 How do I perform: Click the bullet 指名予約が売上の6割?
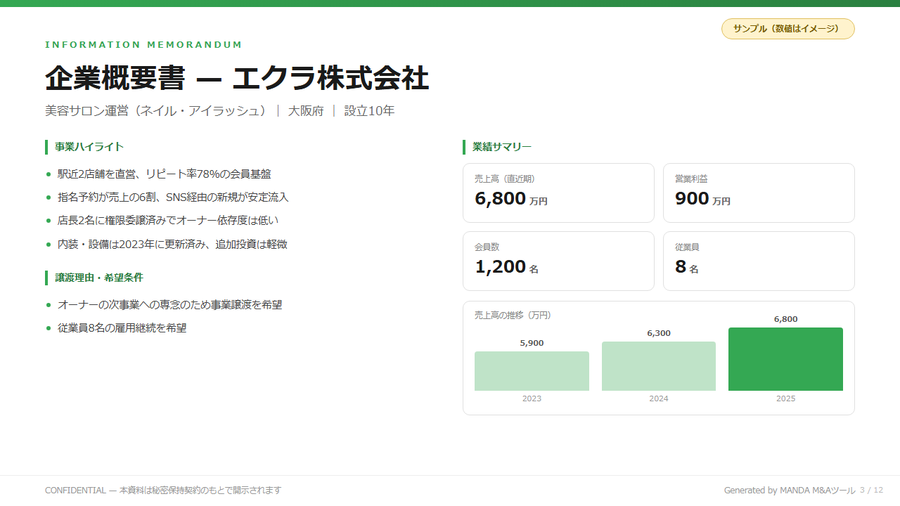(173, 197)
